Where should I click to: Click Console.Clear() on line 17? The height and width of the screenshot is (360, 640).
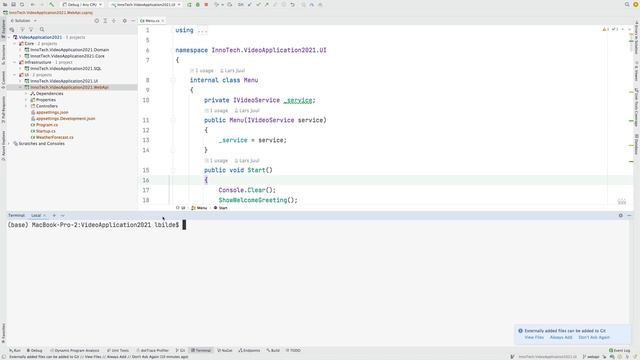coord(247,190)
